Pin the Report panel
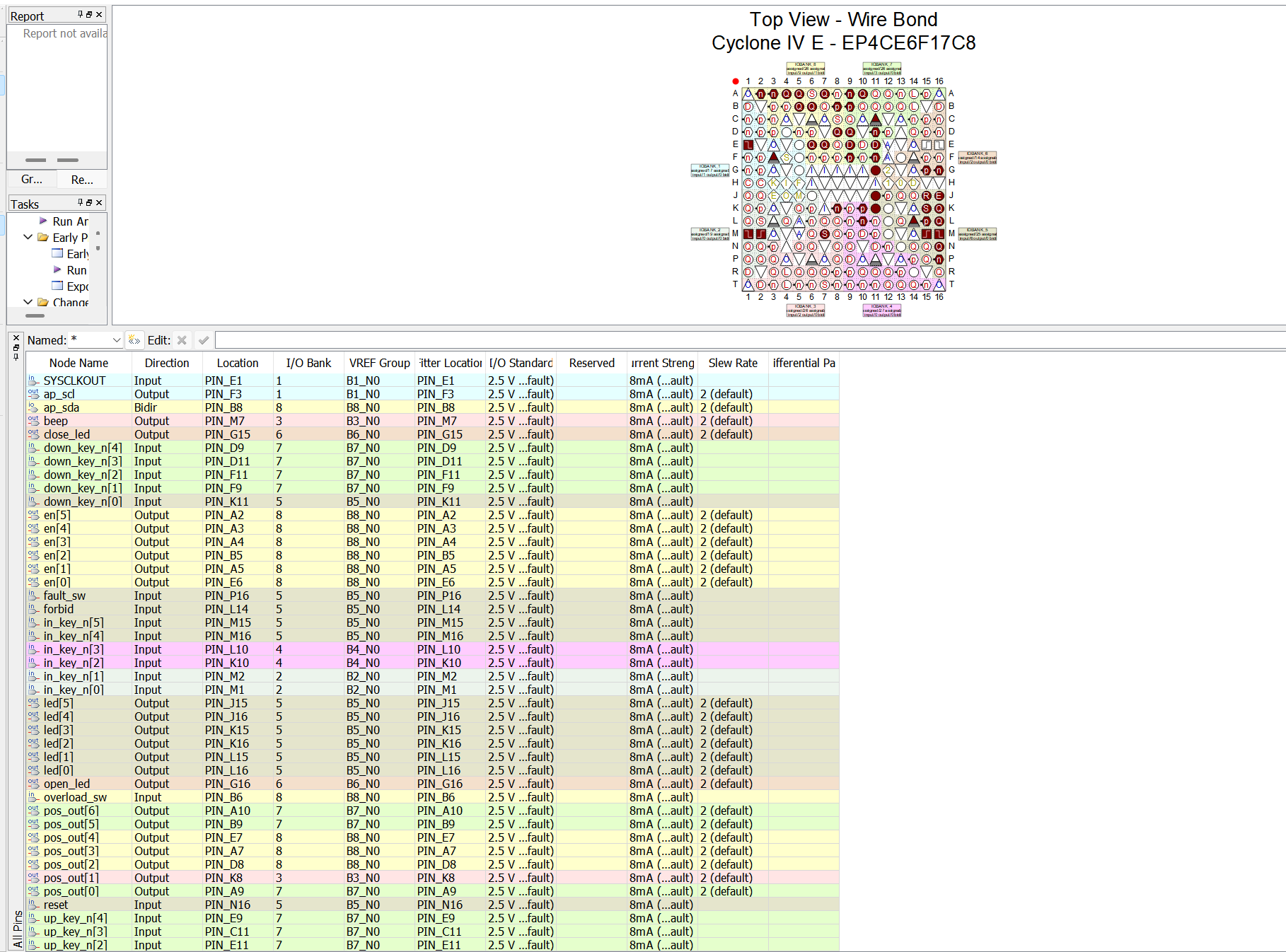 tap(81, 14)
